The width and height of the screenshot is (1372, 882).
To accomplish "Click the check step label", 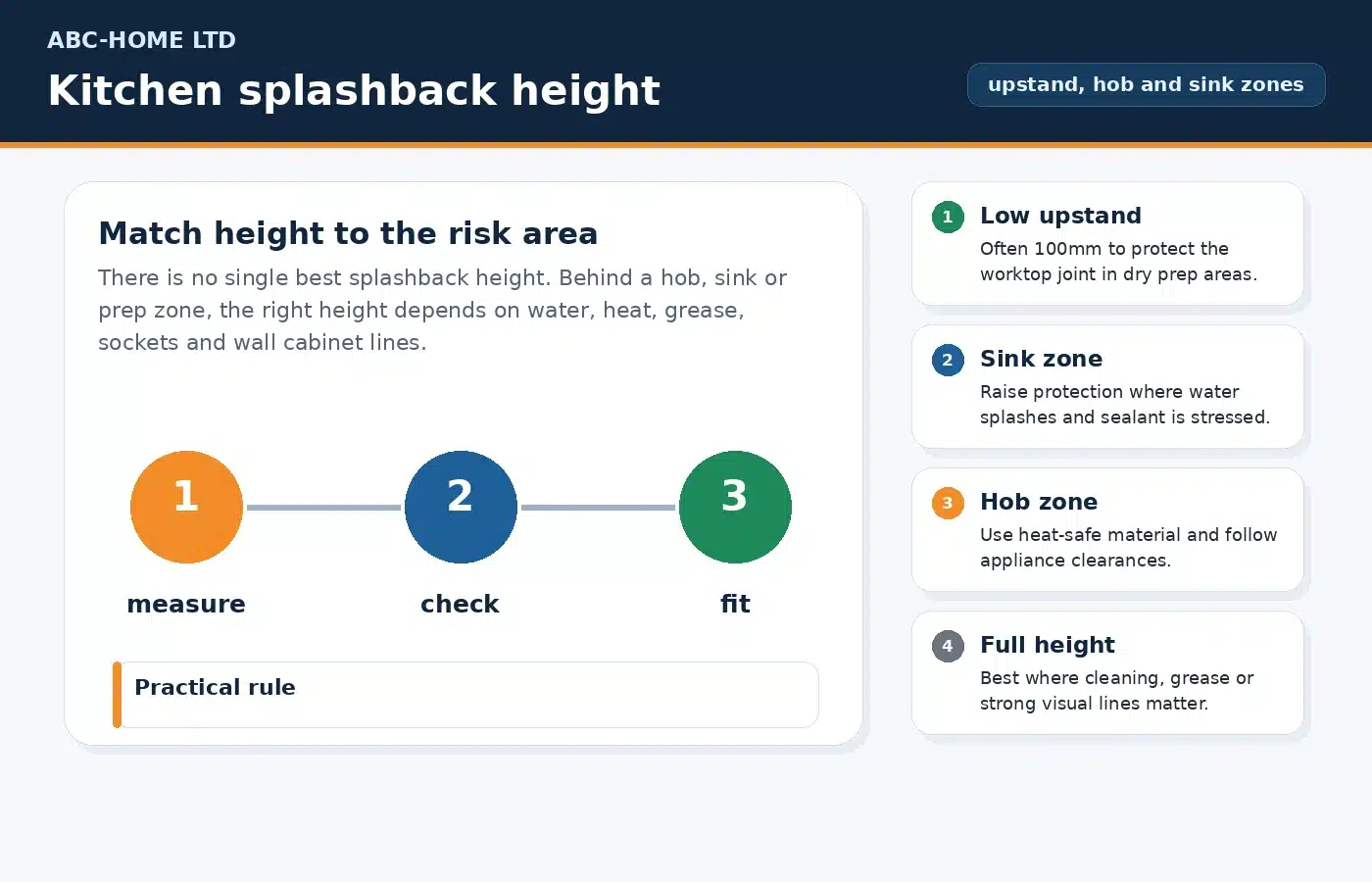I will tap(460, 604).
